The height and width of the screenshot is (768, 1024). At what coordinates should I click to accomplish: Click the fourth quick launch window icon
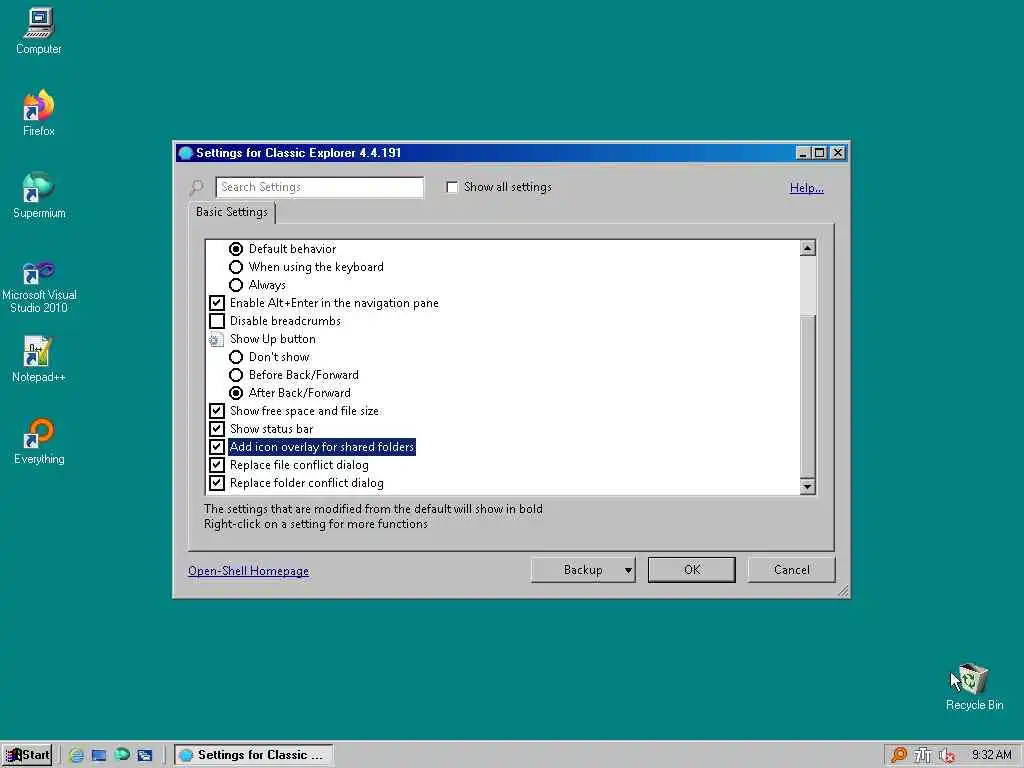[144, 755]
